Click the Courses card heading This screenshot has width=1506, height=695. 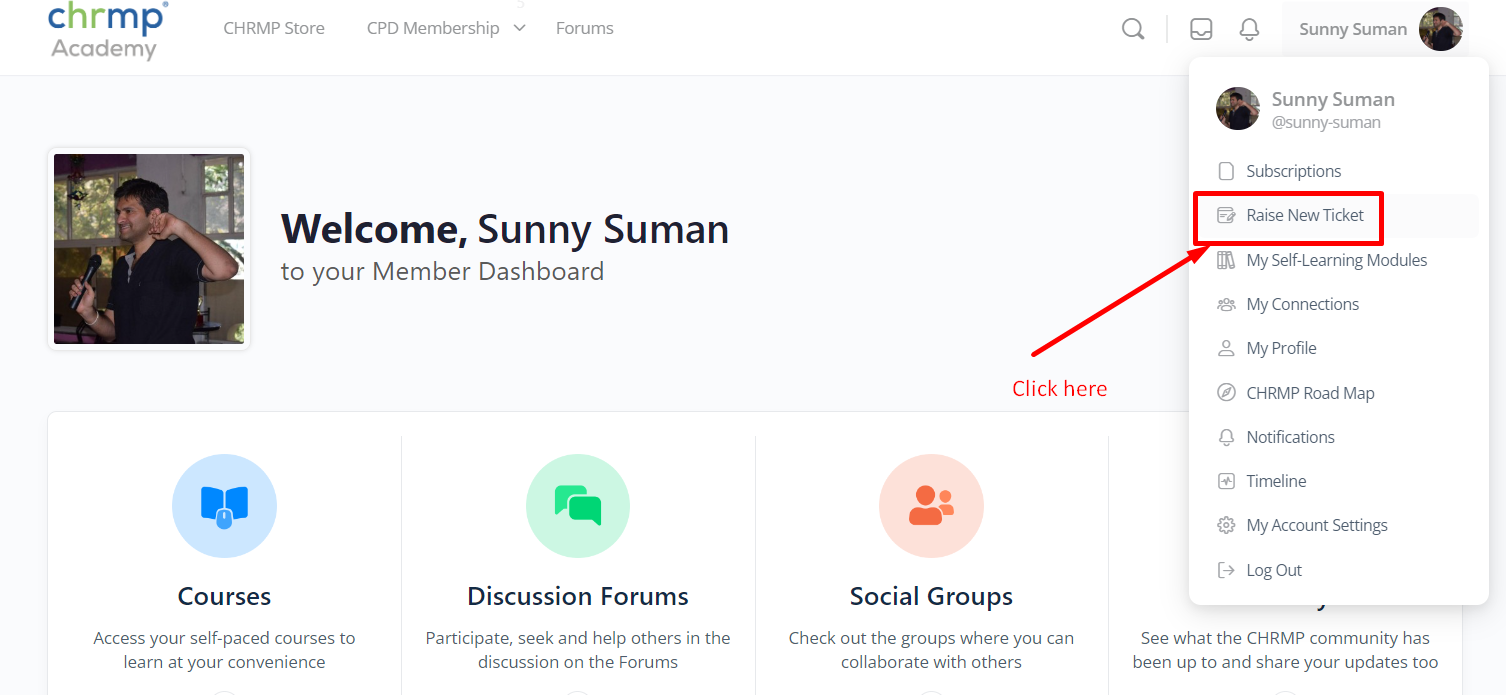coord(224,596)
